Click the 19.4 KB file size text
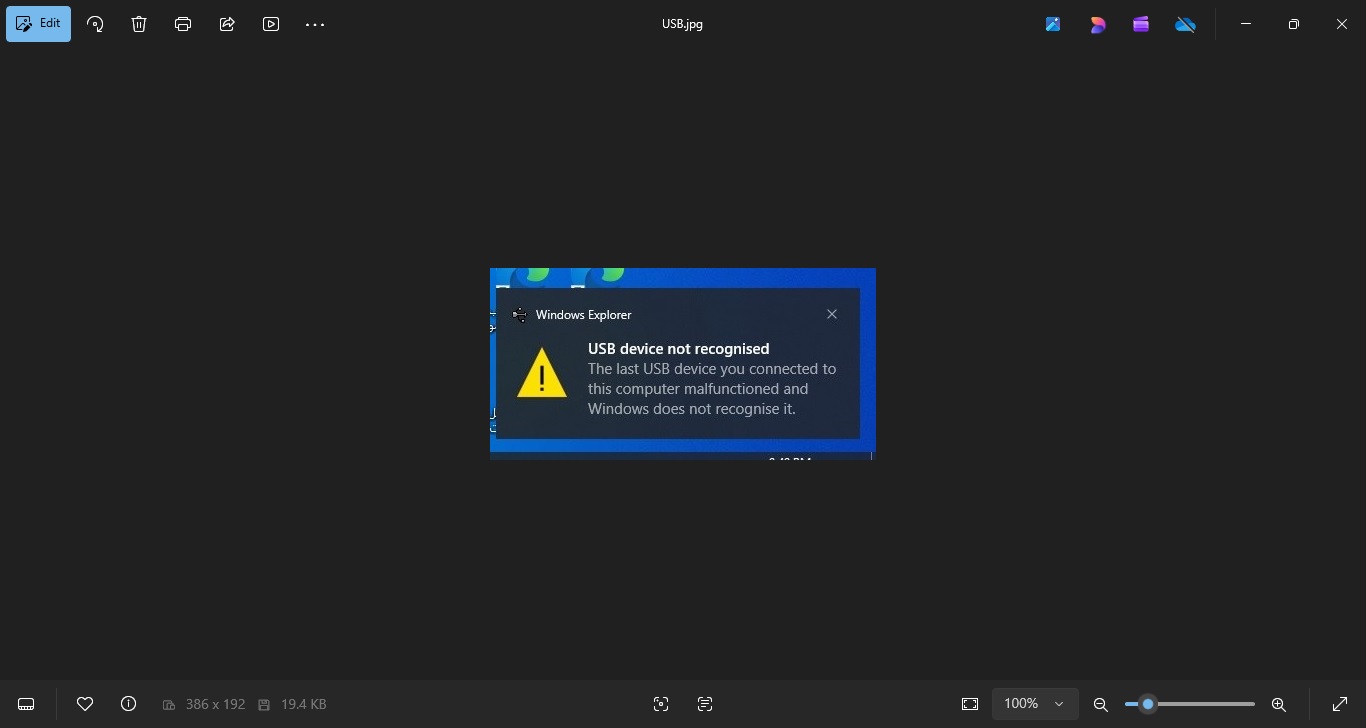The height and width of the screenshot is (728, 1366). click(x=304, y=704)
